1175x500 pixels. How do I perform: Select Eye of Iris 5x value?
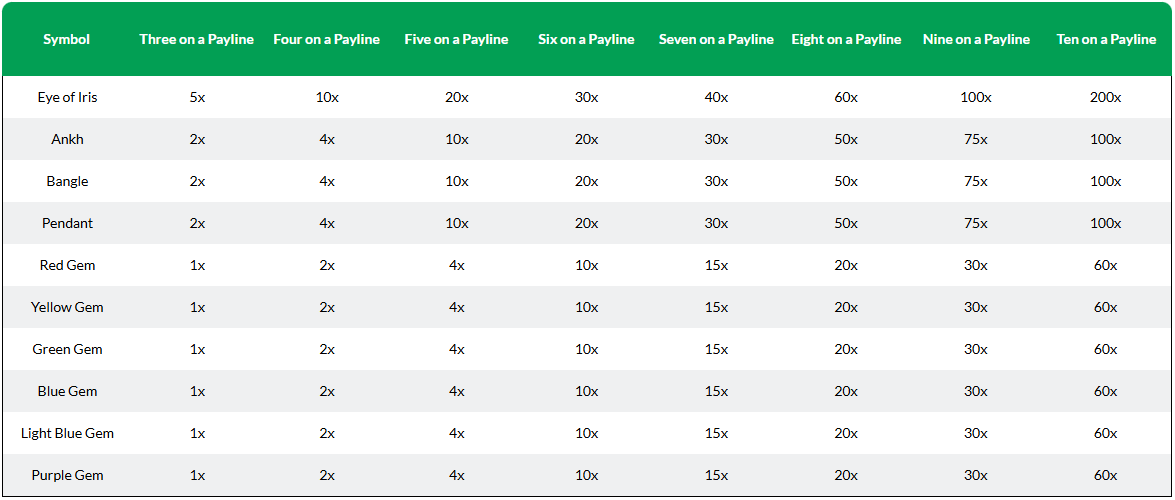click(x=197, y=97)
